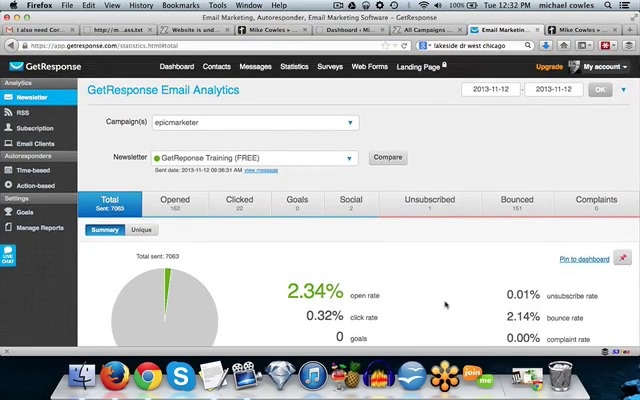Open Firefox from the Dock

coord(115,376)
